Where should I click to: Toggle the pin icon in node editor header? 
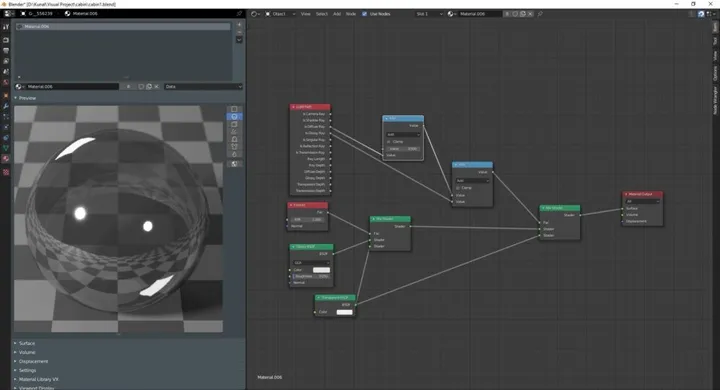coord(540,14)
